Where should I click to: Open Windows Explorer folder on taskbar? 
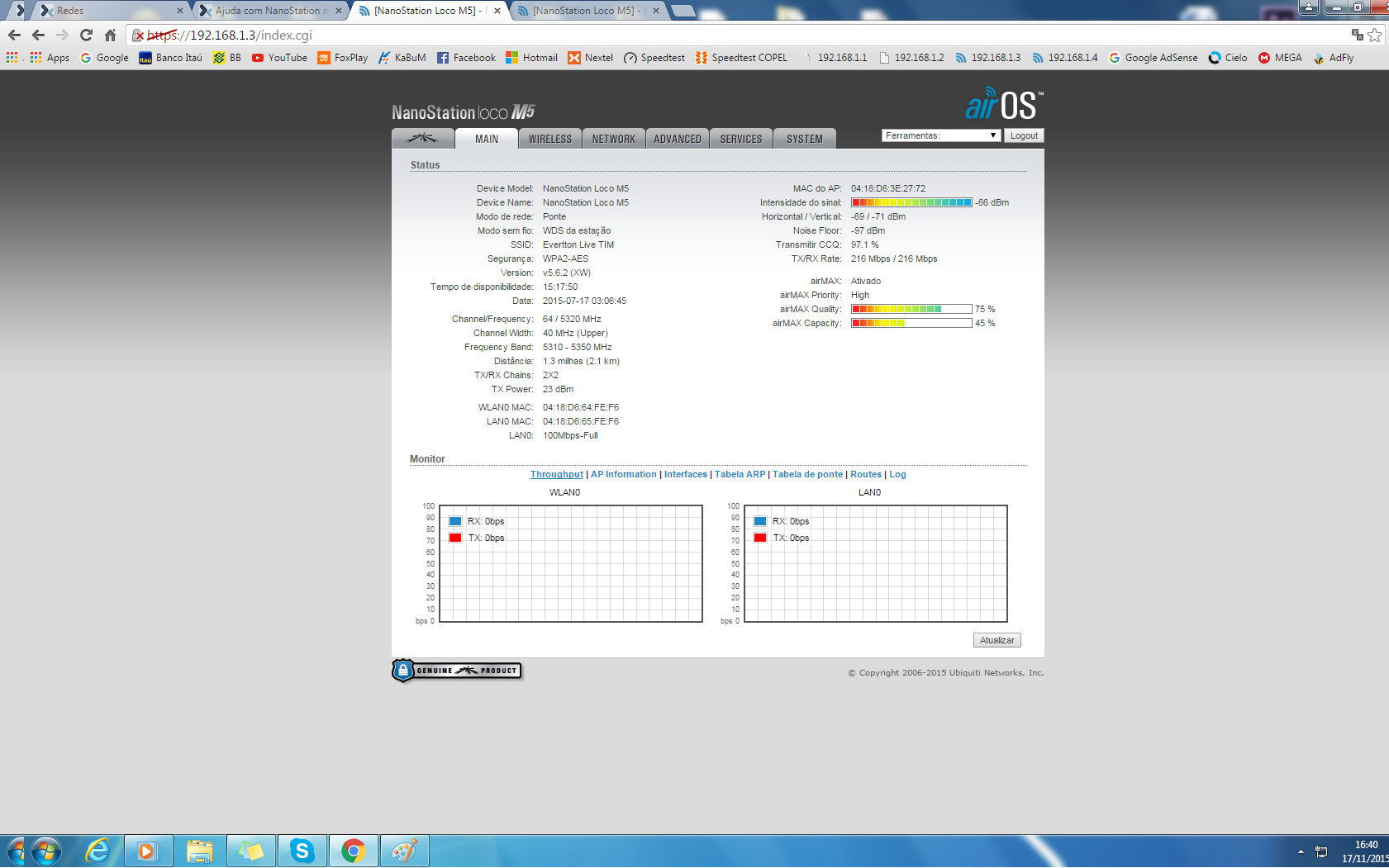[x=199, y=851]
